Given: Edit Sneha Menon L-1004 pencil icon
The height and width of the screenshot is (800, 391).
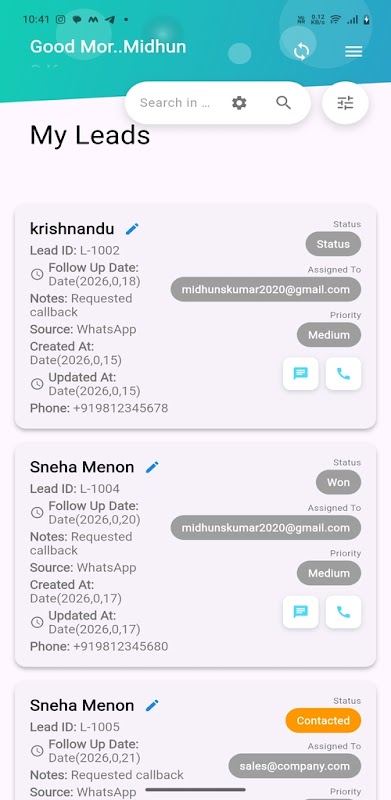Looking at the screenshot, I should [x=152, y=467].
